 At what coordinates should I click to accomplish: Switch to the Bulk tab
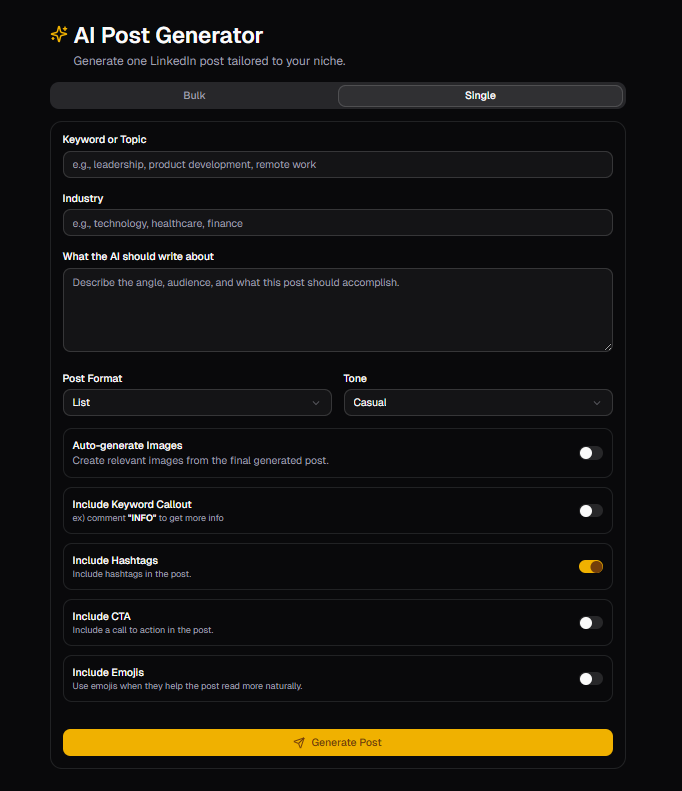tap(194, 96)
